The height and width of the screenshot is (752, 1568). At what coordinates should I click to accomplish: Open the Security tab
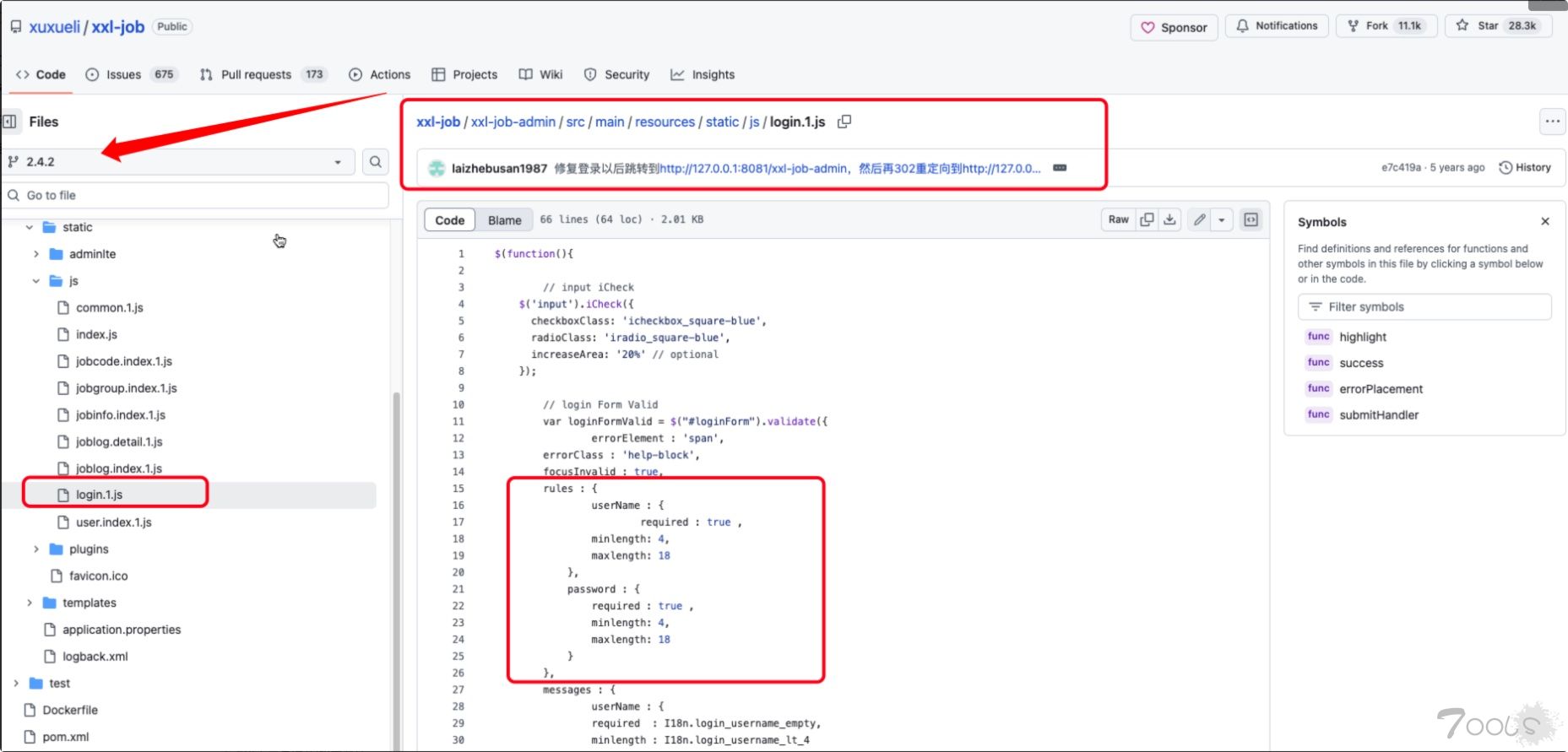coord(617,74)
